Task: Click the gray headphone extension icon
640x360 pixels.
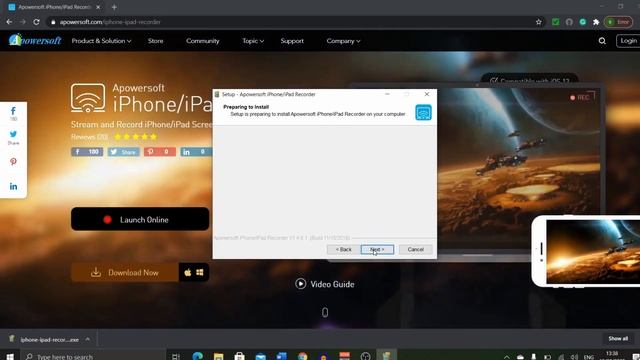Action: click(569, 22)
